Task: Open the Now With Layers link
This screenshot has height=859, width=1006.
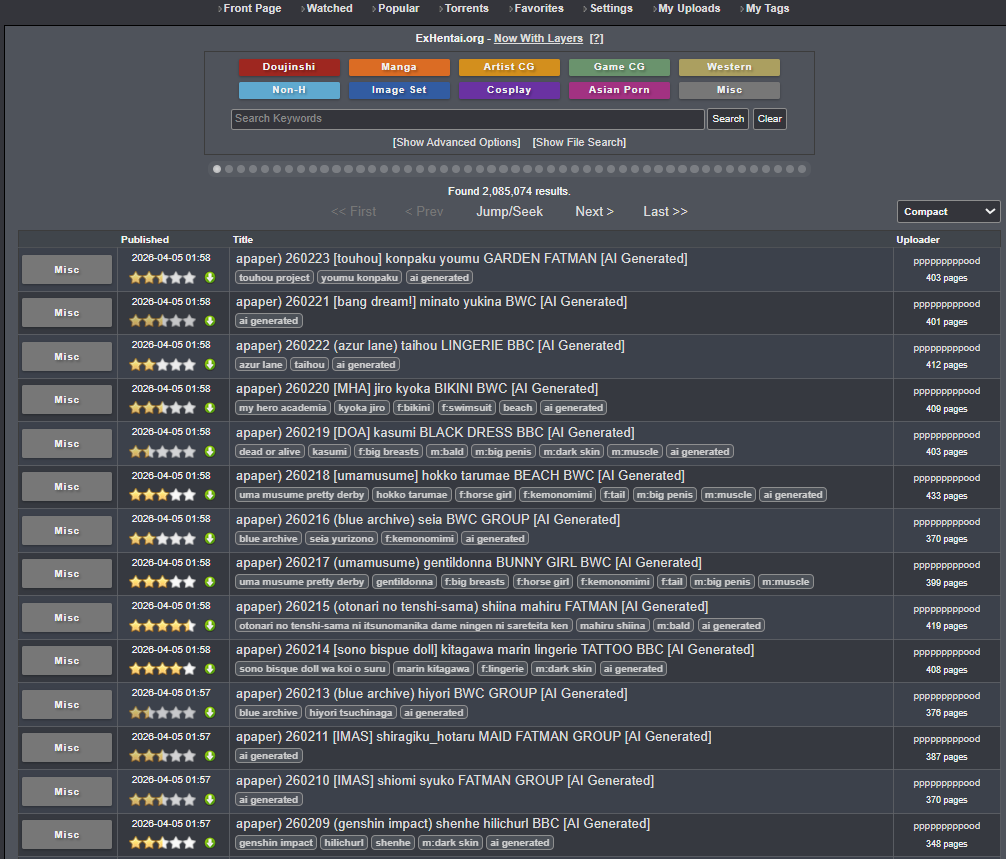Action: click(x=538, y=38)
